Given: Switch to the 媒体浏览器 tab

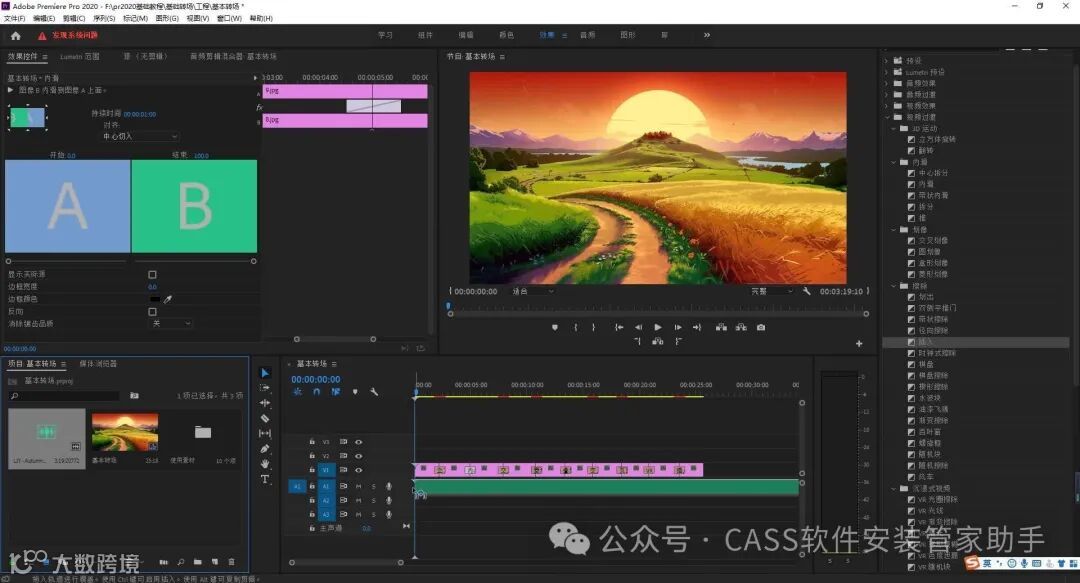Looking at the screenshot, I should coord(98,364).
